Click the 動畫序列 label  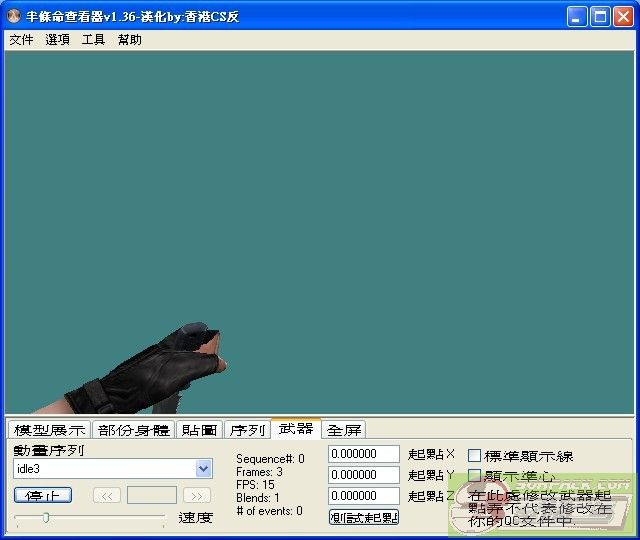tap(49, 450)
